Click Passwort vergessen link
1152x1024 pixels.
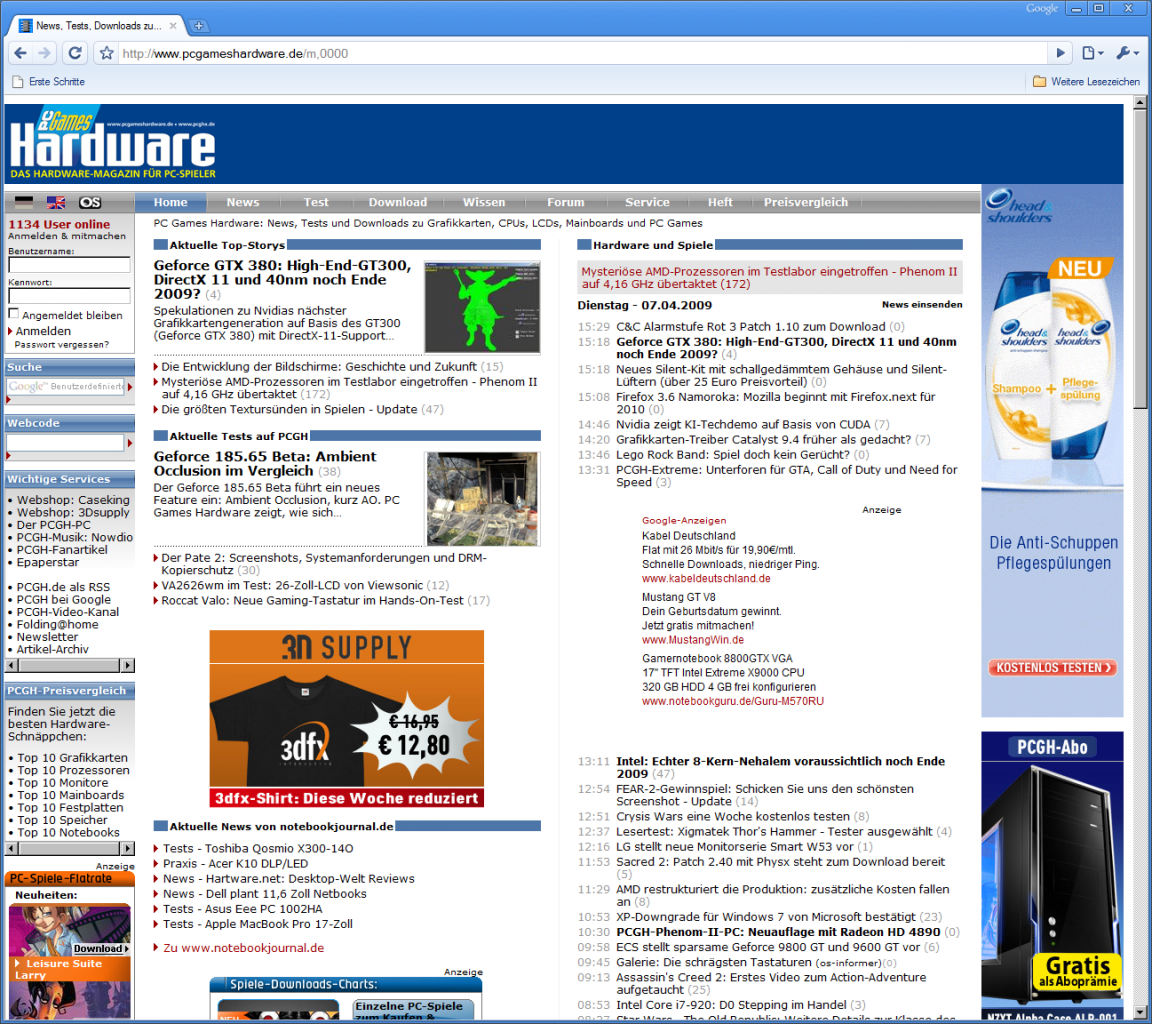point(62,345)
